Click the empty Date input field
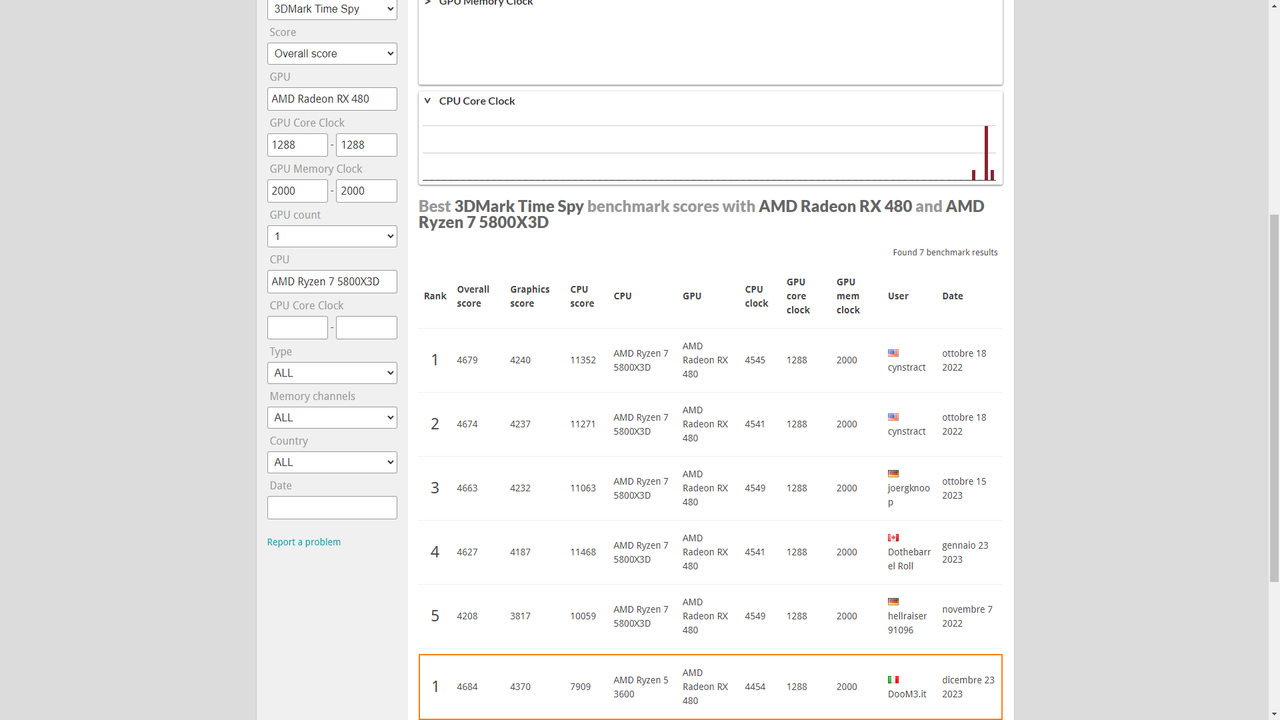Image resolution: width=1280 pixels, height=720 pixels. coord(332,508)
